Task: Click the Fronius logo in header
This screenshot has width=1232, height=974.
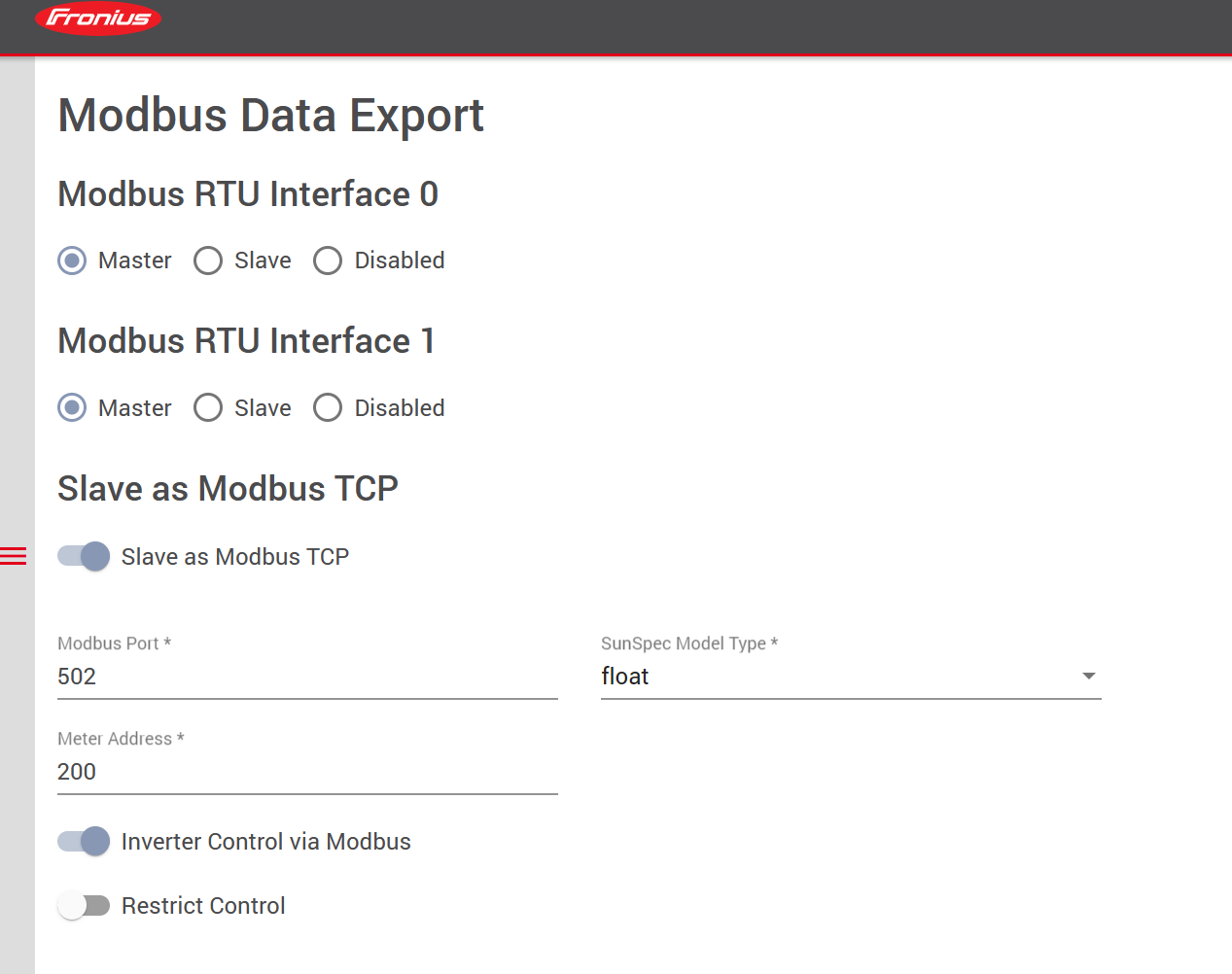Action: coord(98,18)
